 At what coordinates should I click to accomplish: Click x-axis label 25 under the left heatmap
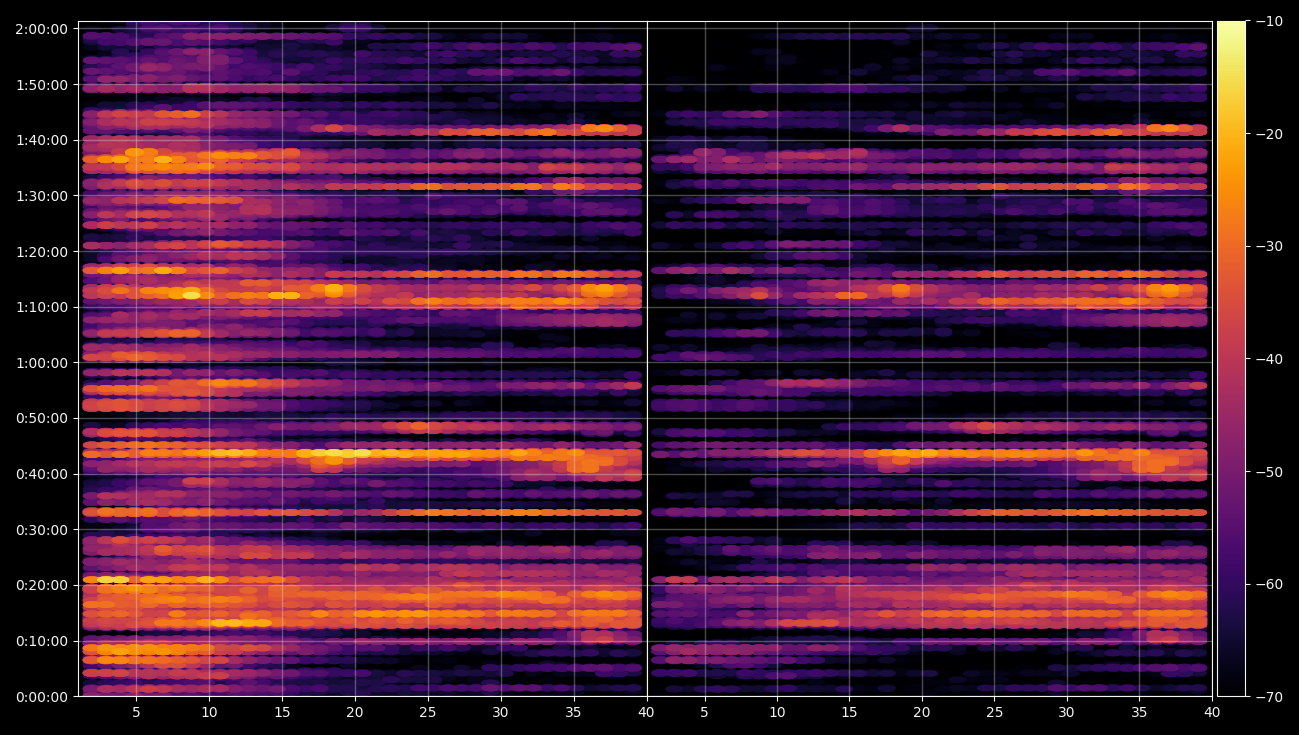[428, 713]
